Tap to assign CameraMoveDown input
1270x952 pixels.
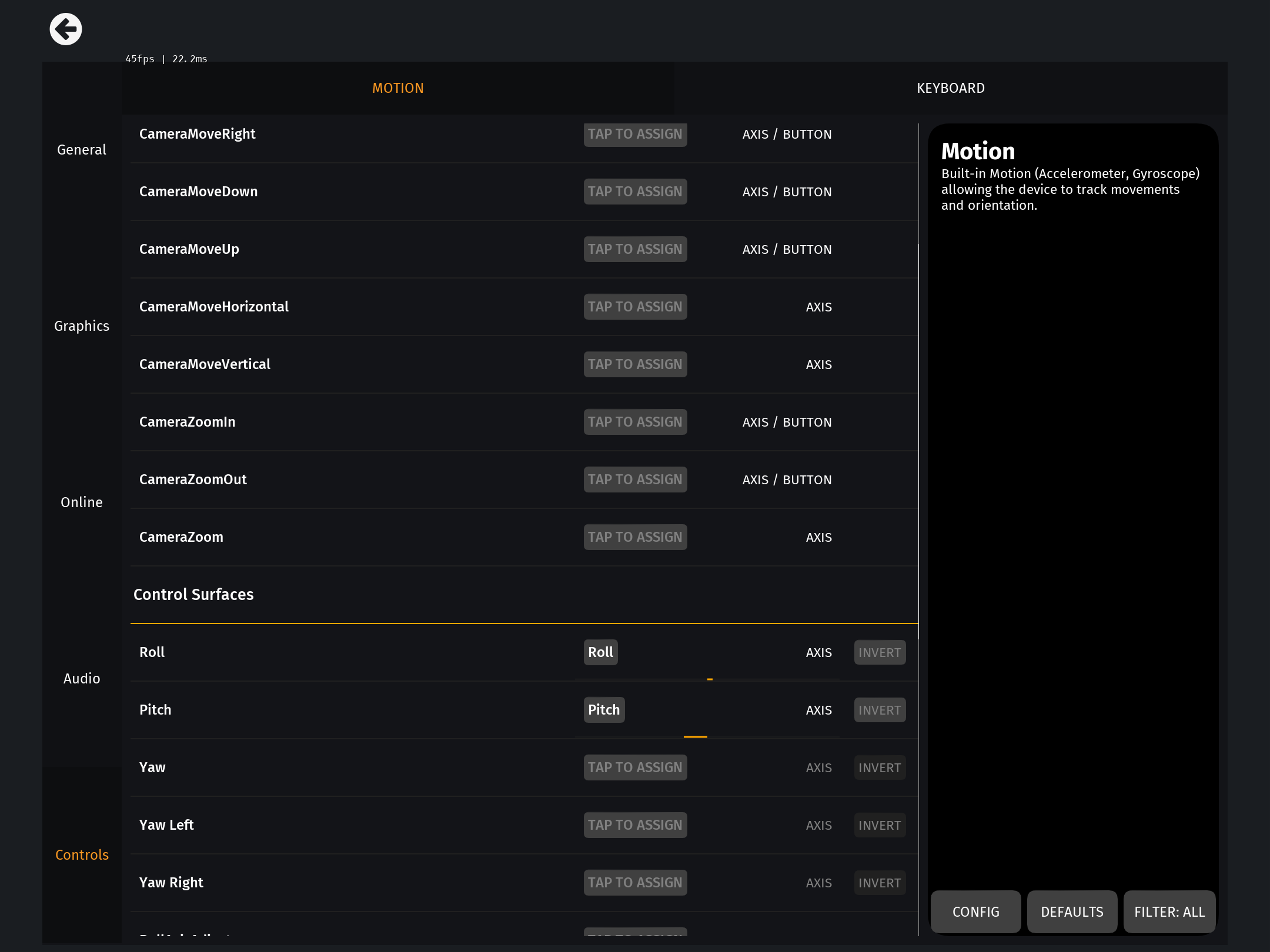635,192
